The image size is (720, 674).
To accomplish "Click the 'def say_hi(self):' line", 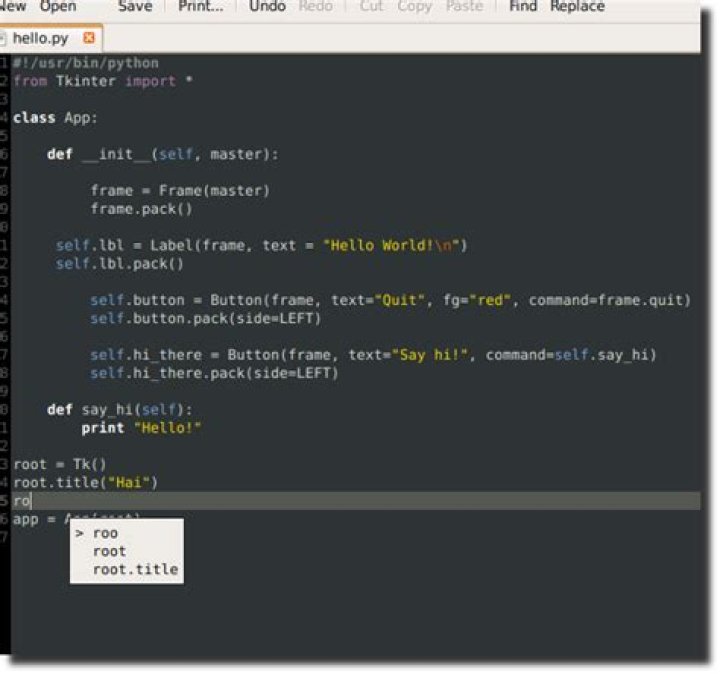I will pyautogui.click(x=120, y=409).
